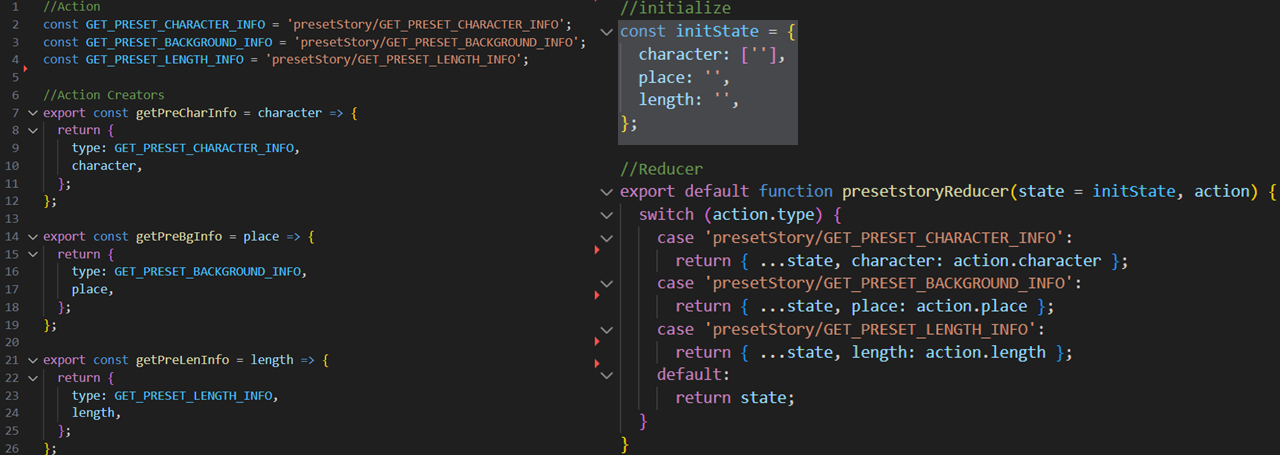Click the length: '' line in initState
Image resolution: width=1280 pixels, height=455 pixels.
[x=689, y=100]
